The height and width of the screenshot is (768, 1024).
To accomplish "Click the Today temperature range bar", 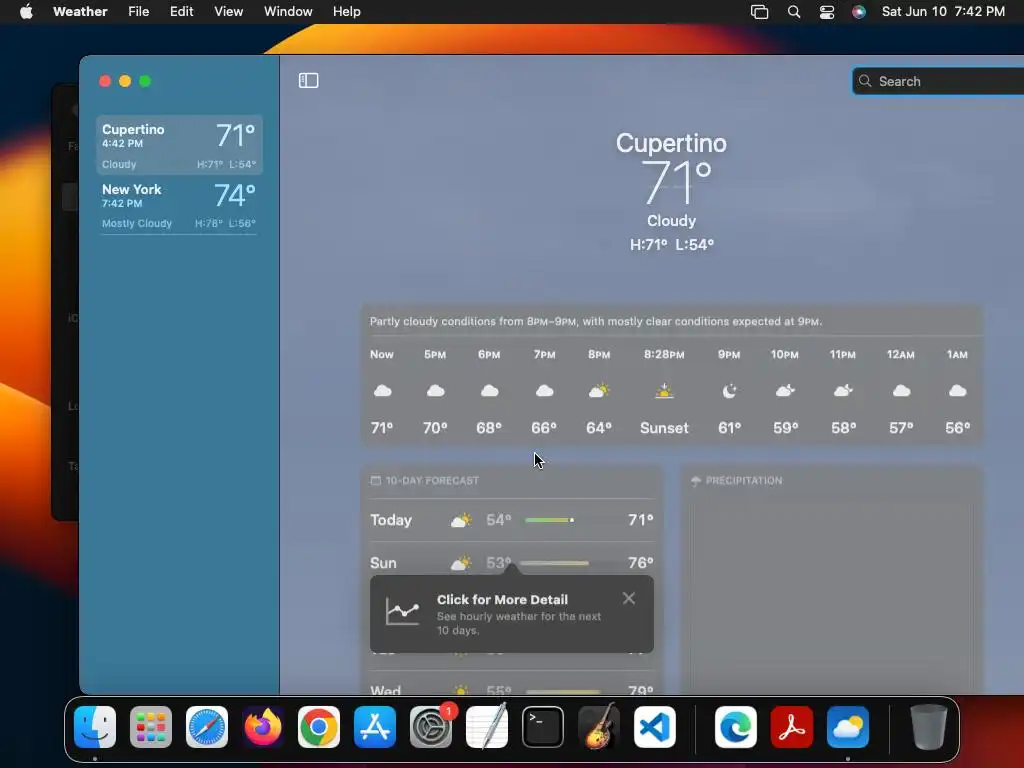I will click(549, 520).
